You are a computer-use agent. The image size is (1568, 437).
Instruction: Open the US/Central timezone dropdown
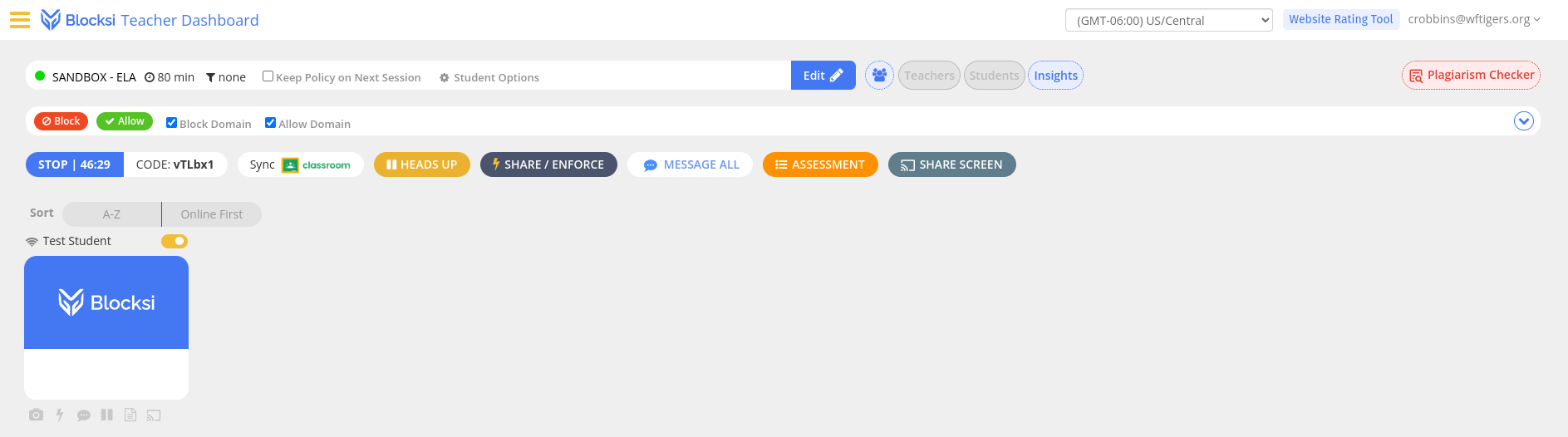click(1168, 20)
